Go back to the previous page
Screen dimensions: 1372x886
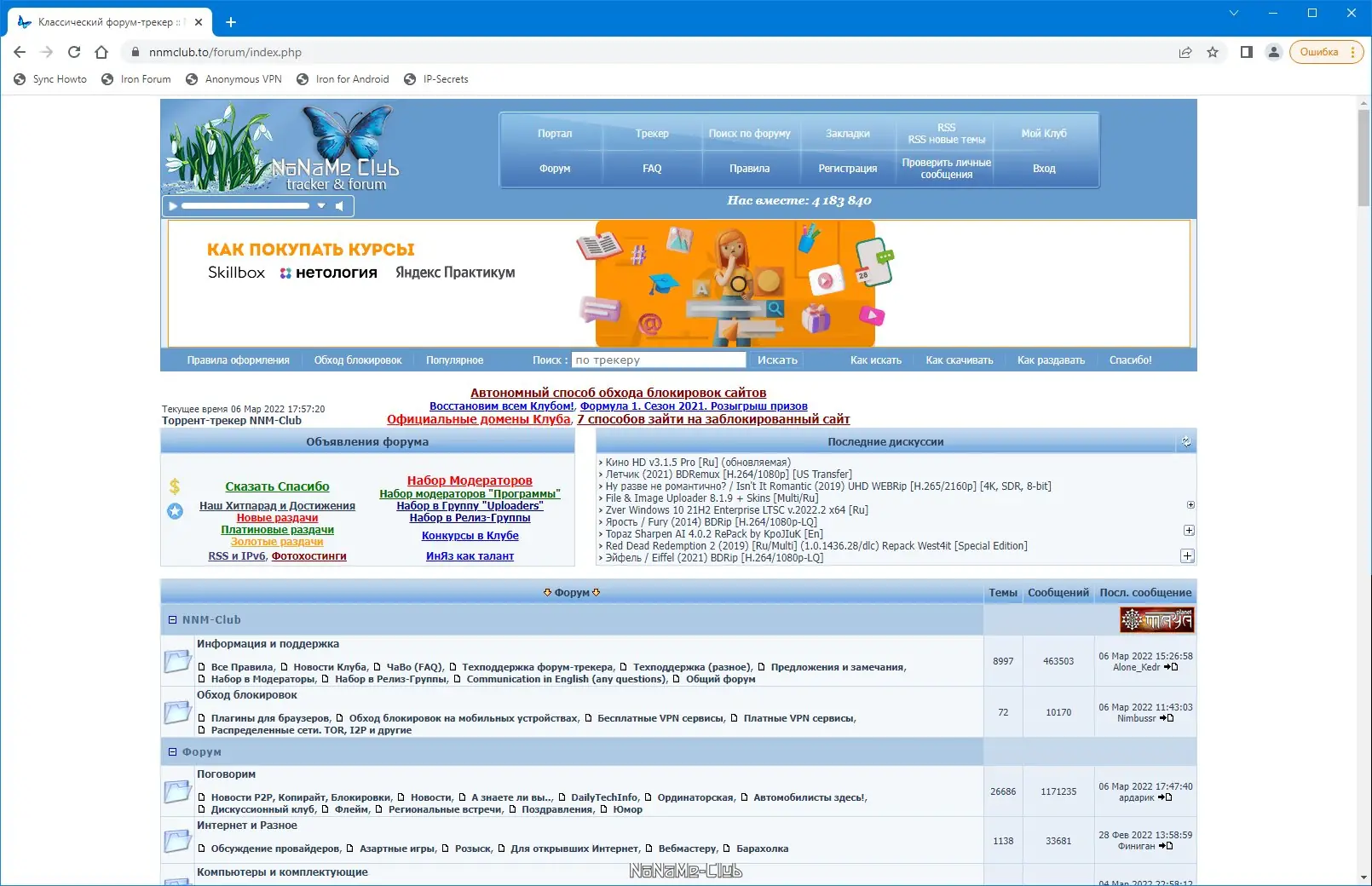(20, 52)
